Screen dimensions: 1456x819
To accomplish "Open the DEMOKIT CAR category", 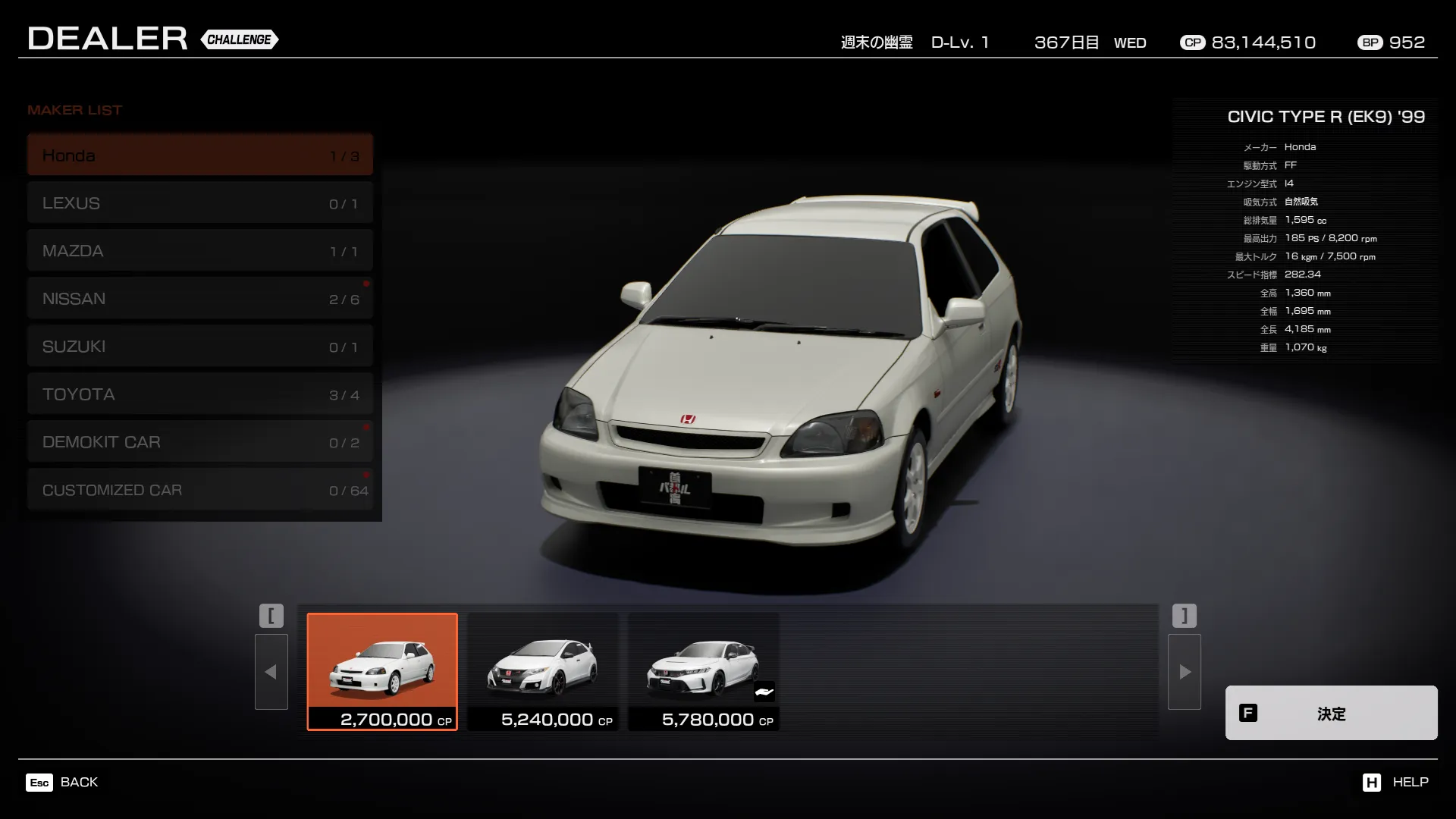I will pyautogui.click(x=200, y=442).
